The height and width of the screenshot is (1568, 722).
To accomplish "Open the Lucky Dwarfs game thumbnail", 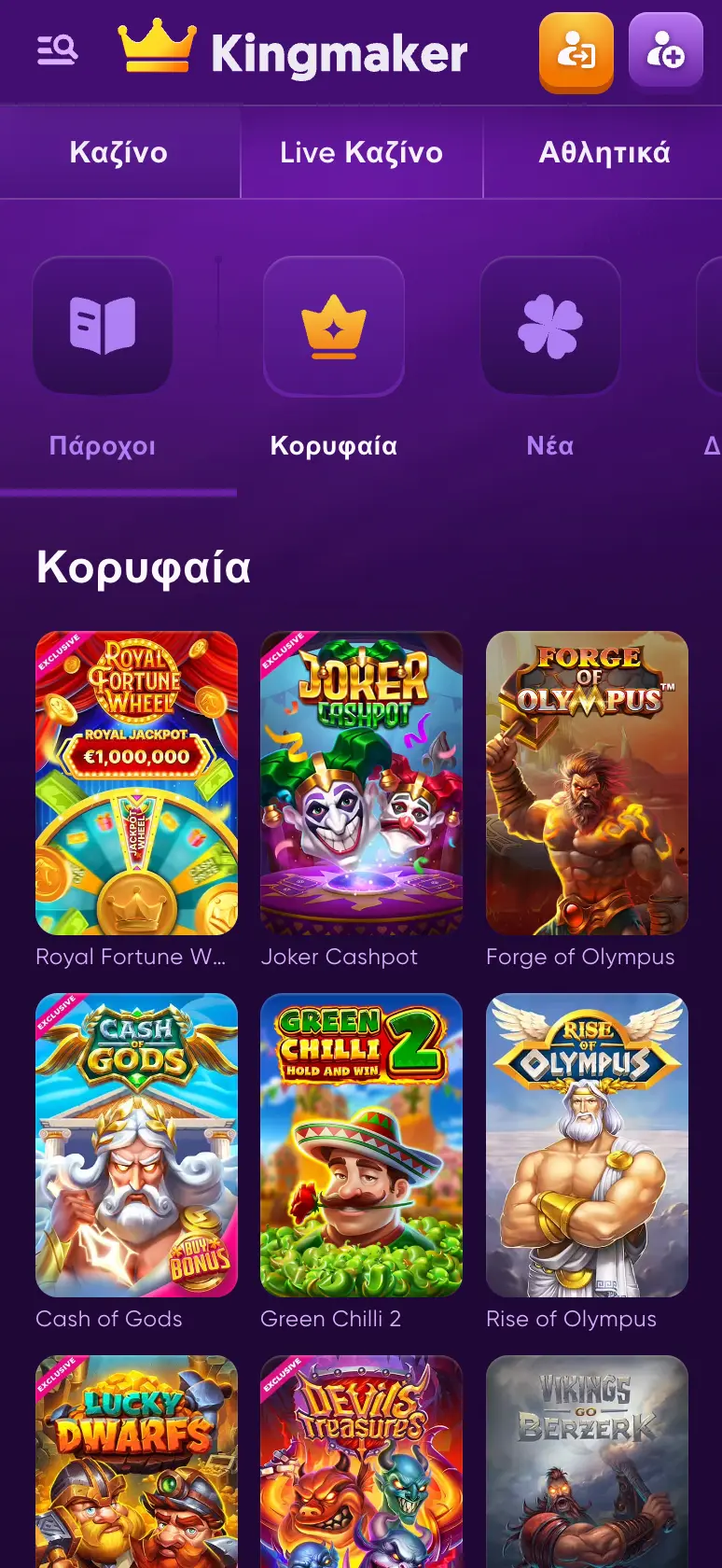I will pyautogui.click(x=136, y=1462).
